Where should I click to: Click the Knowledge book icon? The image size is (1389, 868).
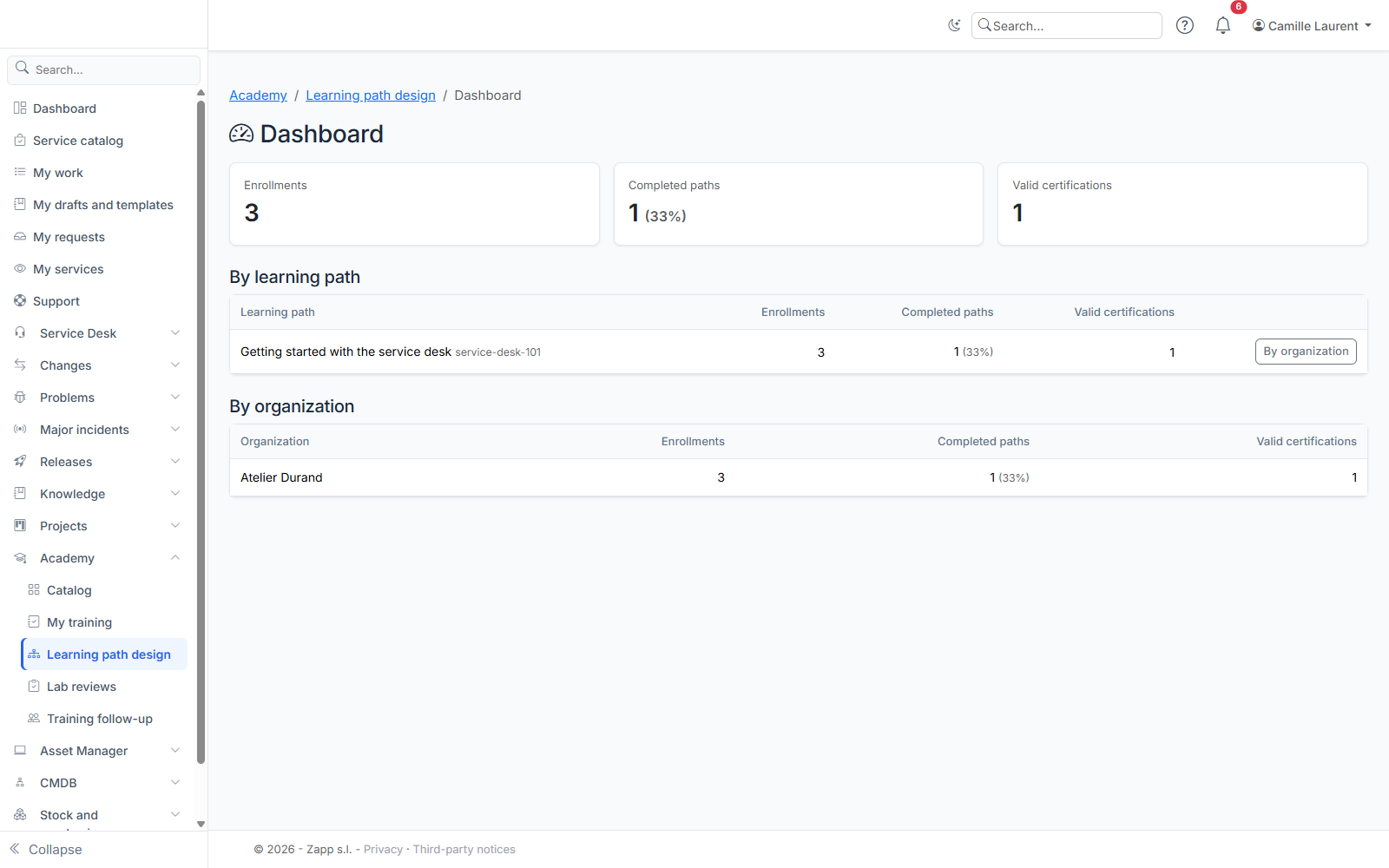pyautogui.click(x=20, y=493)
